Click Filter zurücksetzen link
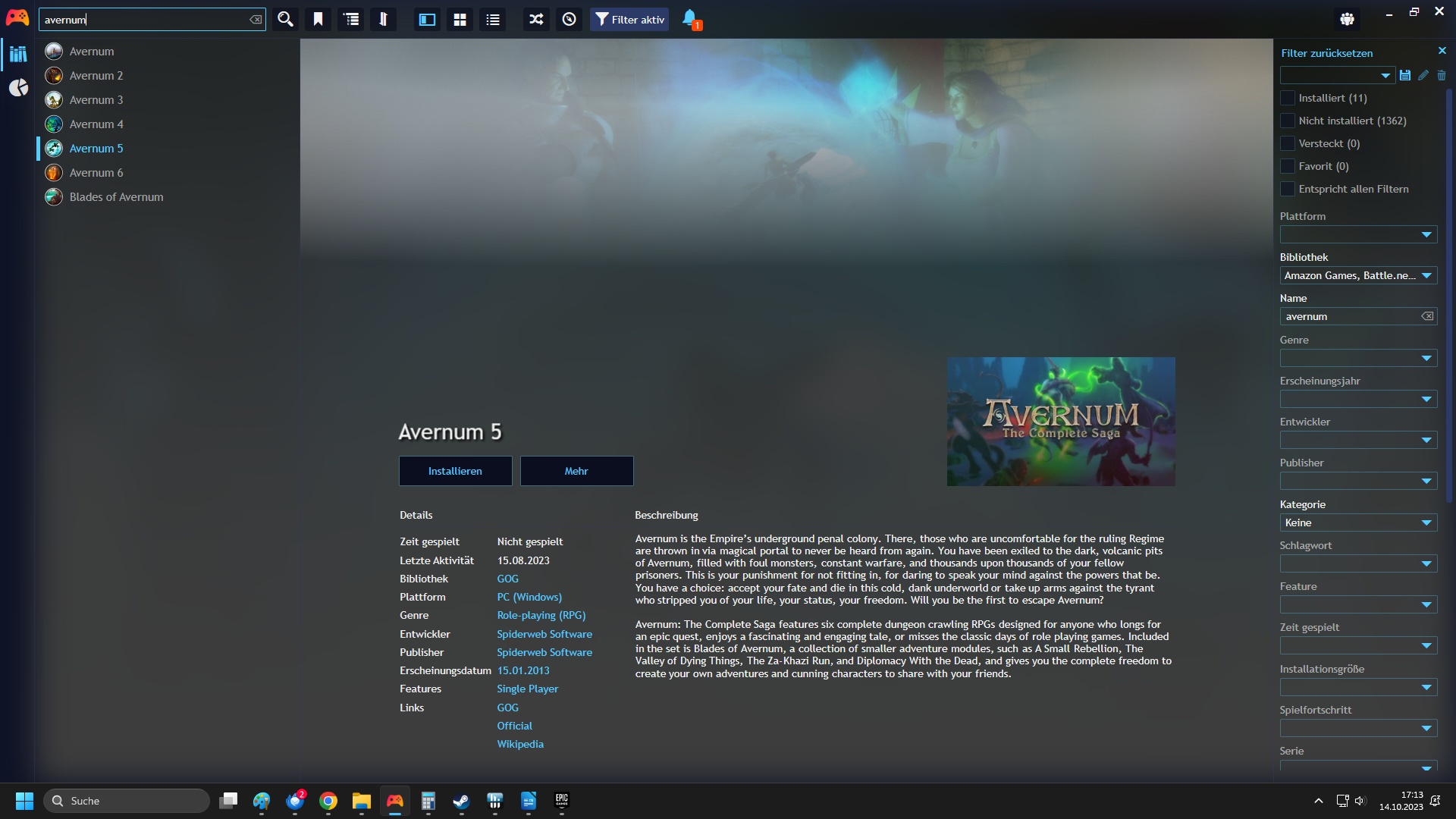The width and height of the screenshot is (1456, 819). click(1326, 53)
